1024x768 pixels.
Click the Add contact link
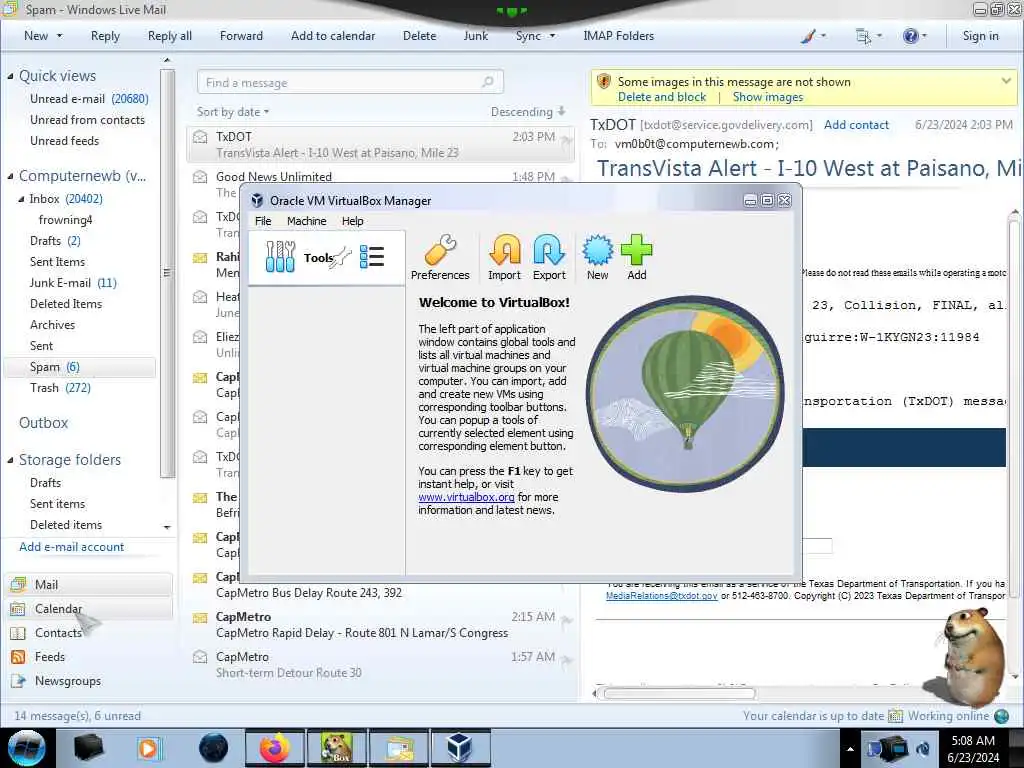coord(856,124)
